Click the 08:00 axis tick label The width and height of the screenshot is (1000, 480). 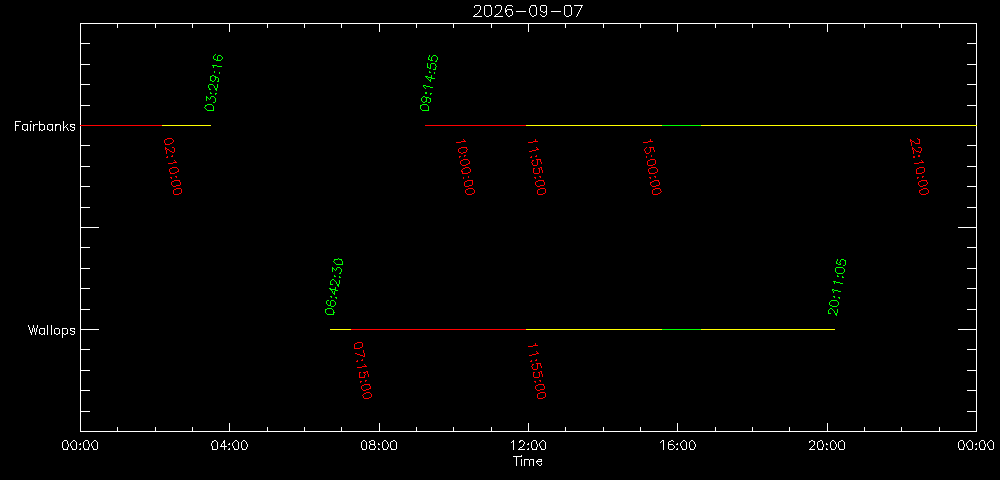pyautogui.click(x=379, y=446)
